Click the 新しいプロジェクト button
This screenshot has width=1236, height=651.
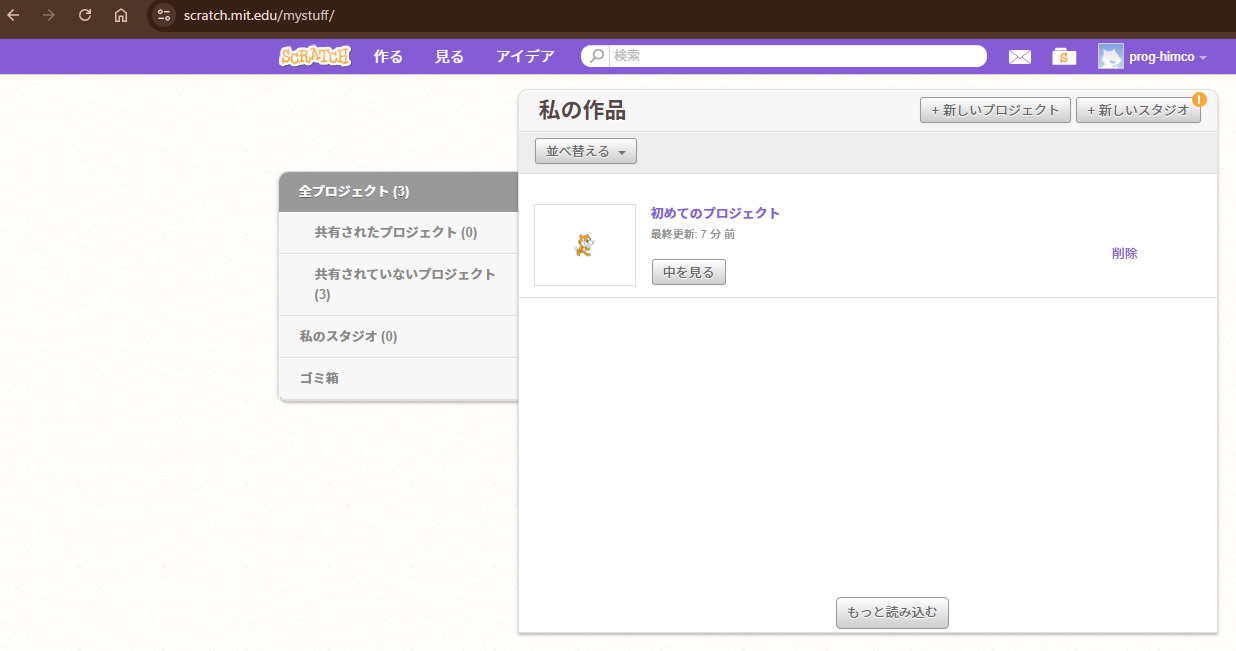994,110
